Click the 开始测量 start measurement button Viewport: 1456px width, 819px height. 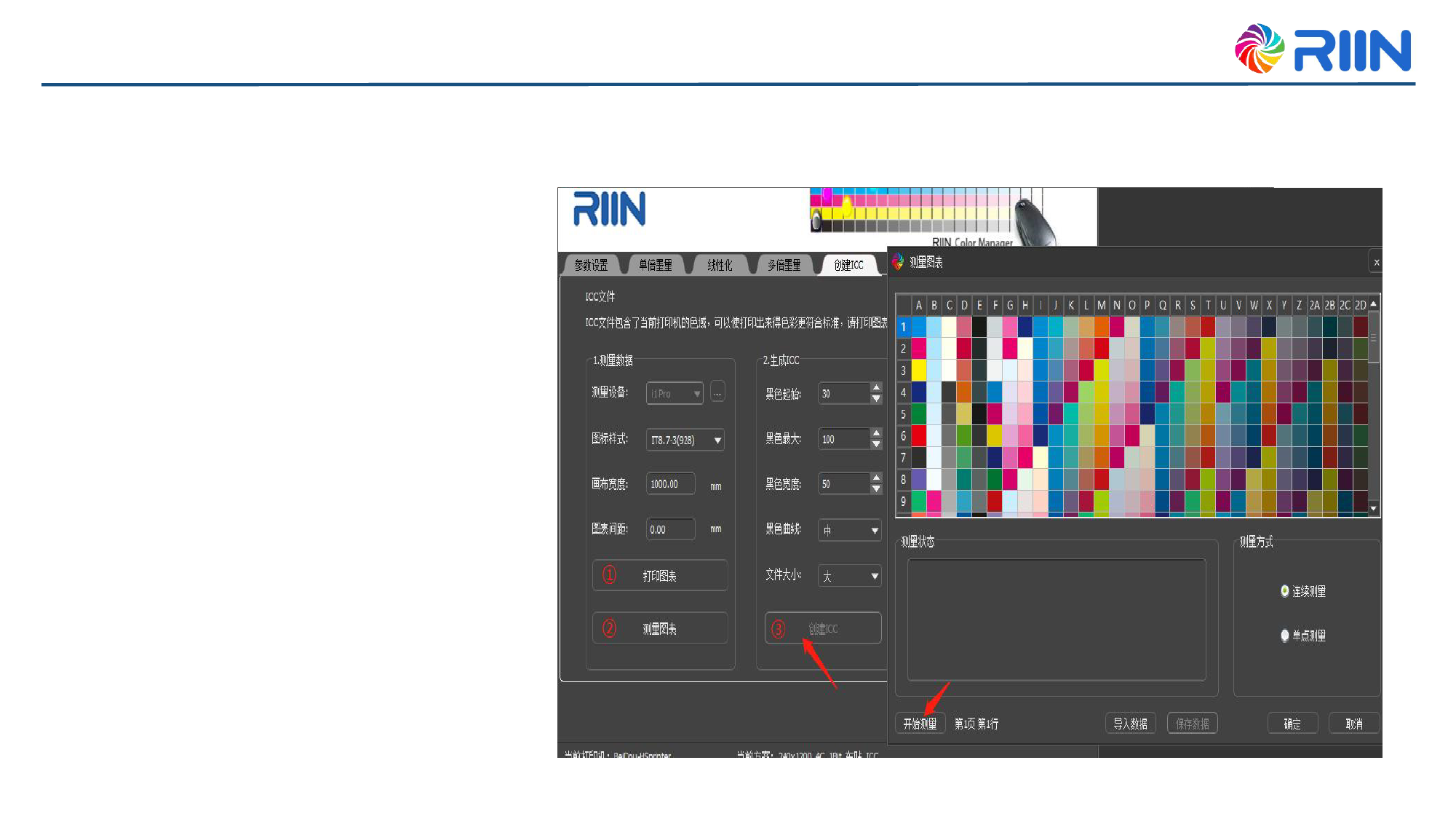coord(920,724)
